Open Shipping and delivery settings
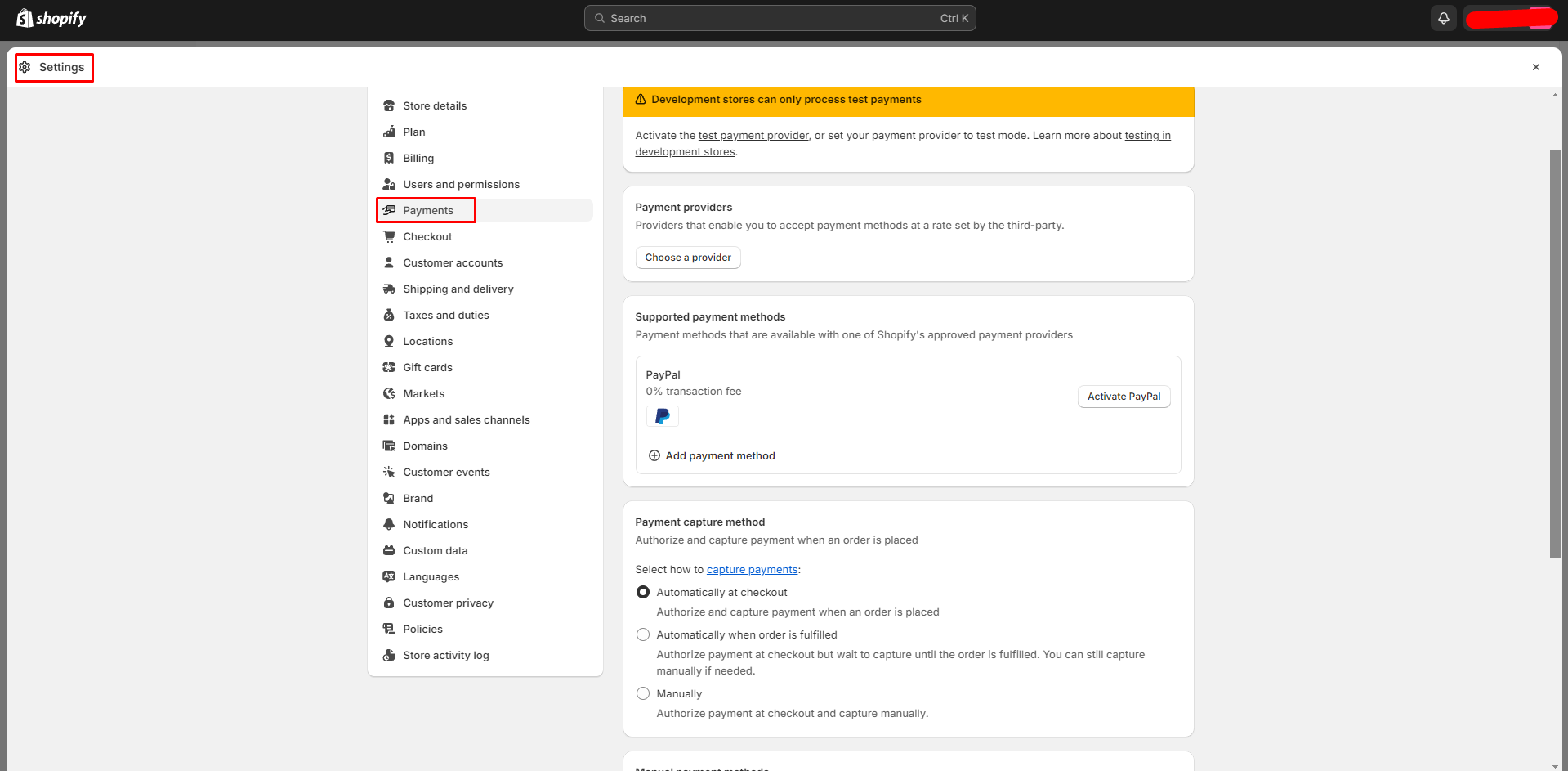The width and height of the screenshot is (1568, 771). click(x=485, y=289)
